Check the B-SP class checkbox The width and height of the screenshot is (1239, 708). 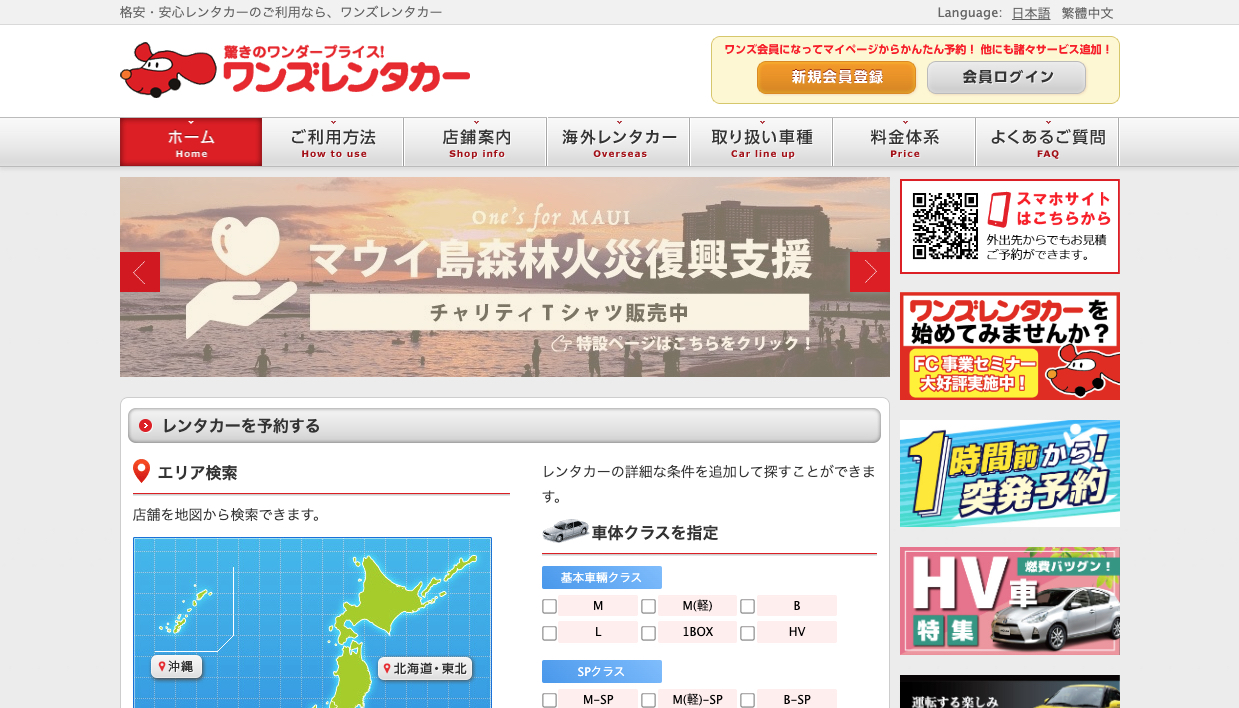747,700
